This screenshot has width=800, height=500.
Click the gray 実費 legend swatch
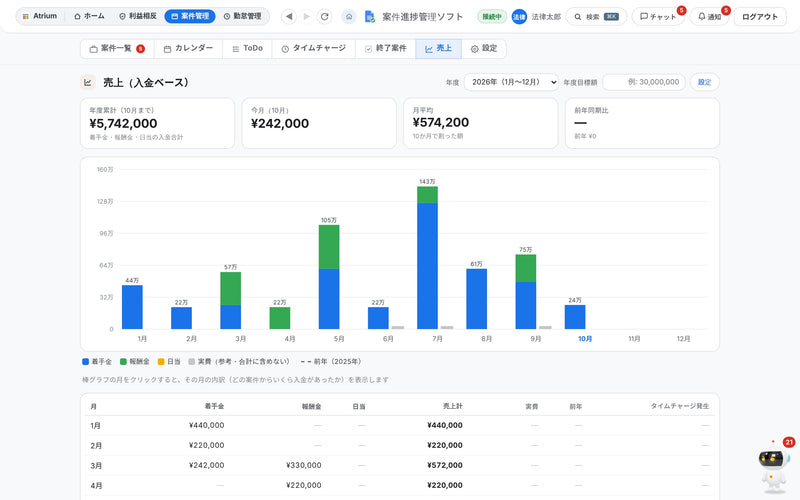coord(192,362)
